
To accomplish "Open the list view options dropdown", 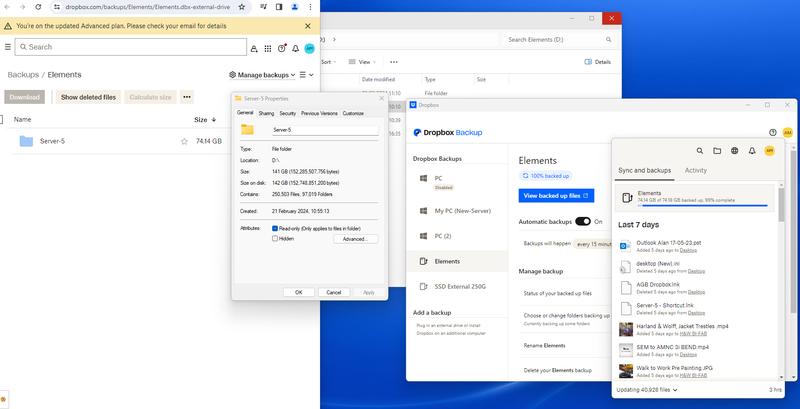I will click(306, 75).
